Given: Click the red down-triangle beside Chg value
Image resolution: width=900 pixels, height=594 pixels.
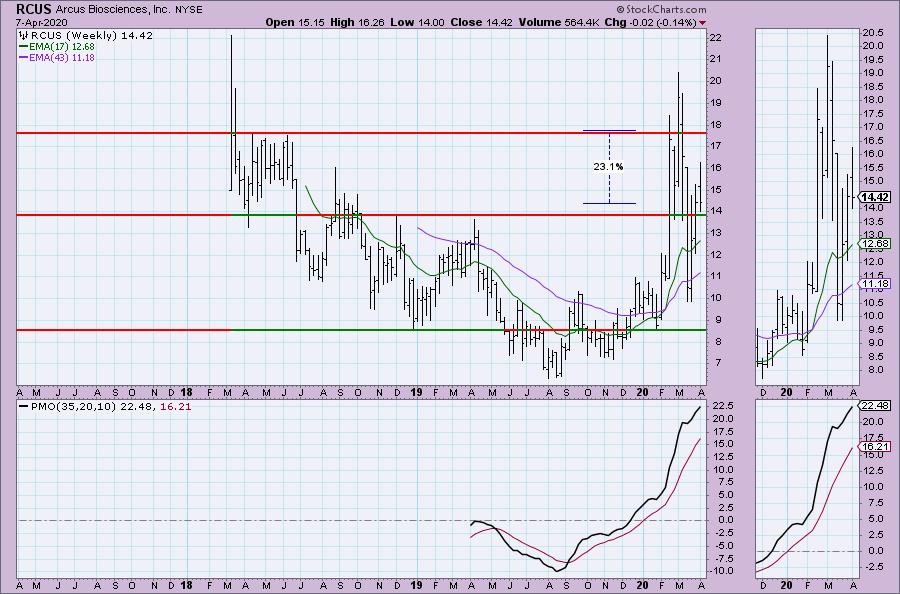Looking at the screenshot, I should pyautogui.click(x=703, y=23).
